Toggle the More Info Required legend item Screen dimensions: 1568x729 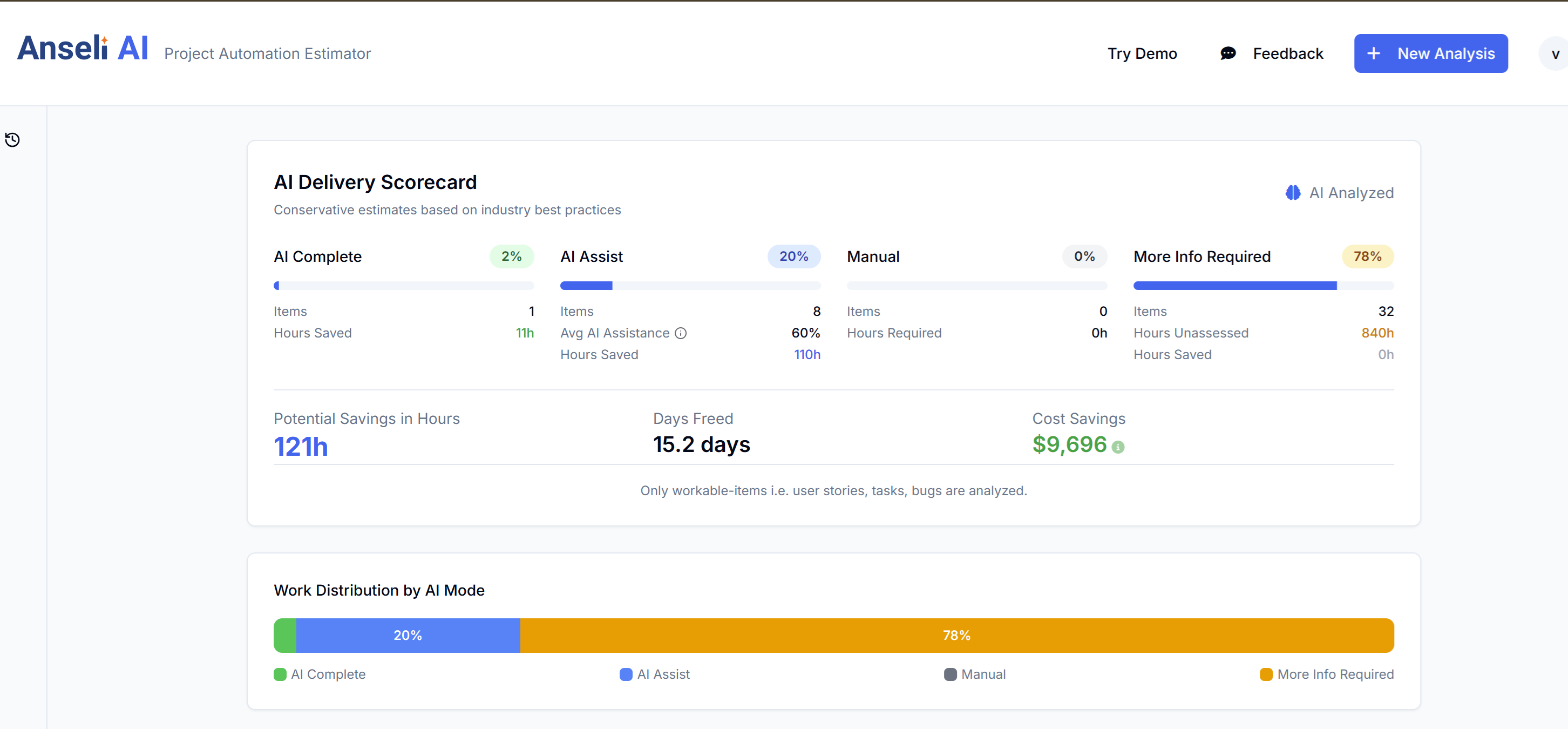(x=1334, y=674)
